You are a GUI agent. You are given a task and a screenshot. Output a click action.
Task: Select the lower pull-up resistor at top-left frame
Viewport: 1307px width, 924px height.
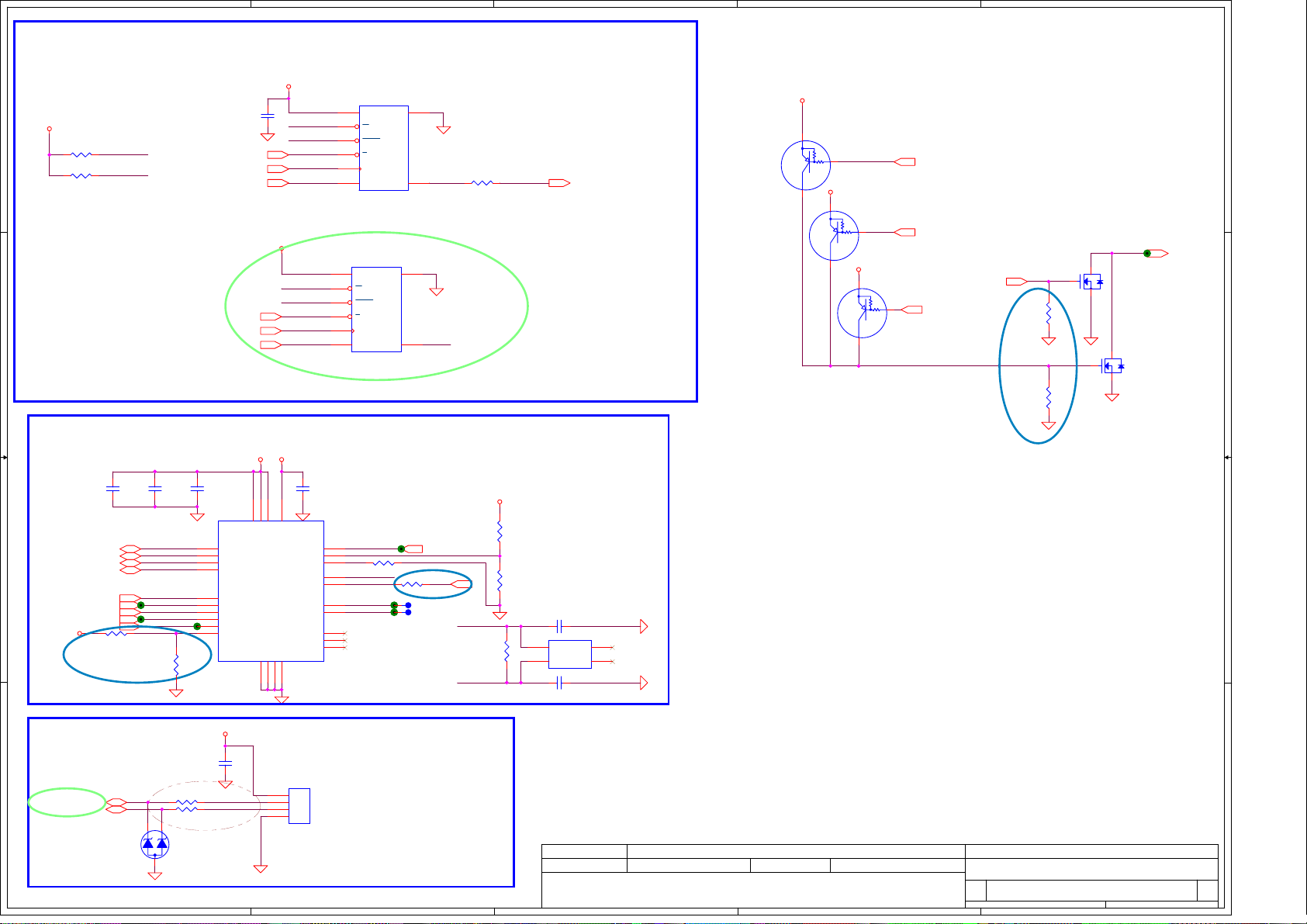point(81,176)
